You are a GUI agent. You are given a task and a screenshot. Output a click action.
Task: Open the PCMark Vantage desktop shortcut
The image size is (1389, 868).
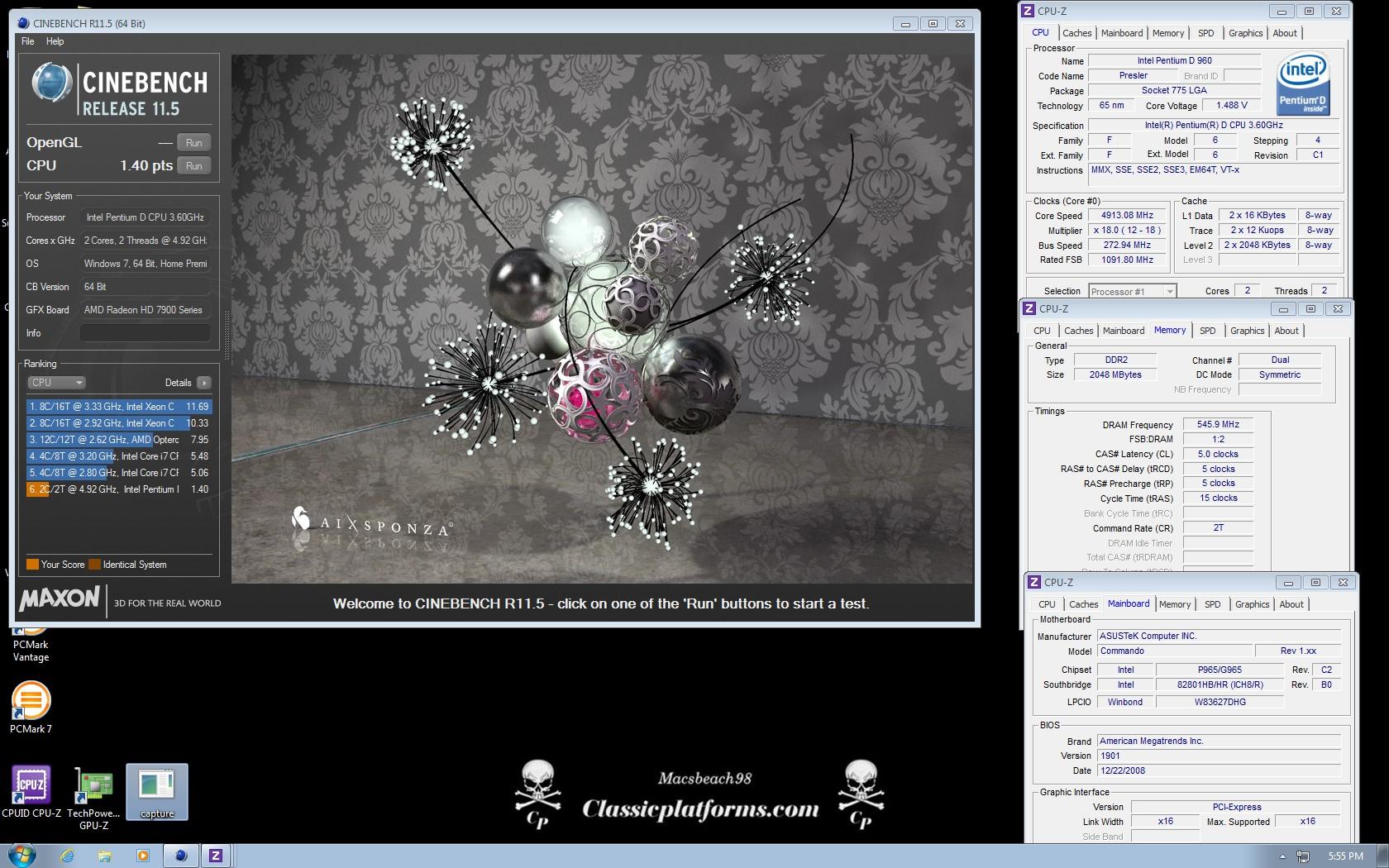click(x=31, y=645)
